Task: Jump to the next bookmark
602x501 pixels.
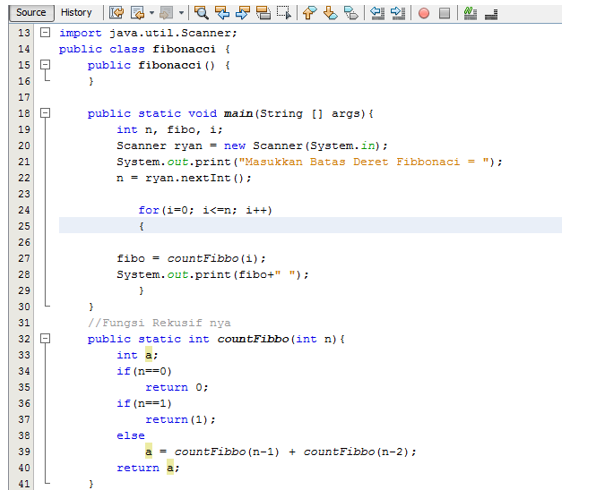Action: point(330,13)
